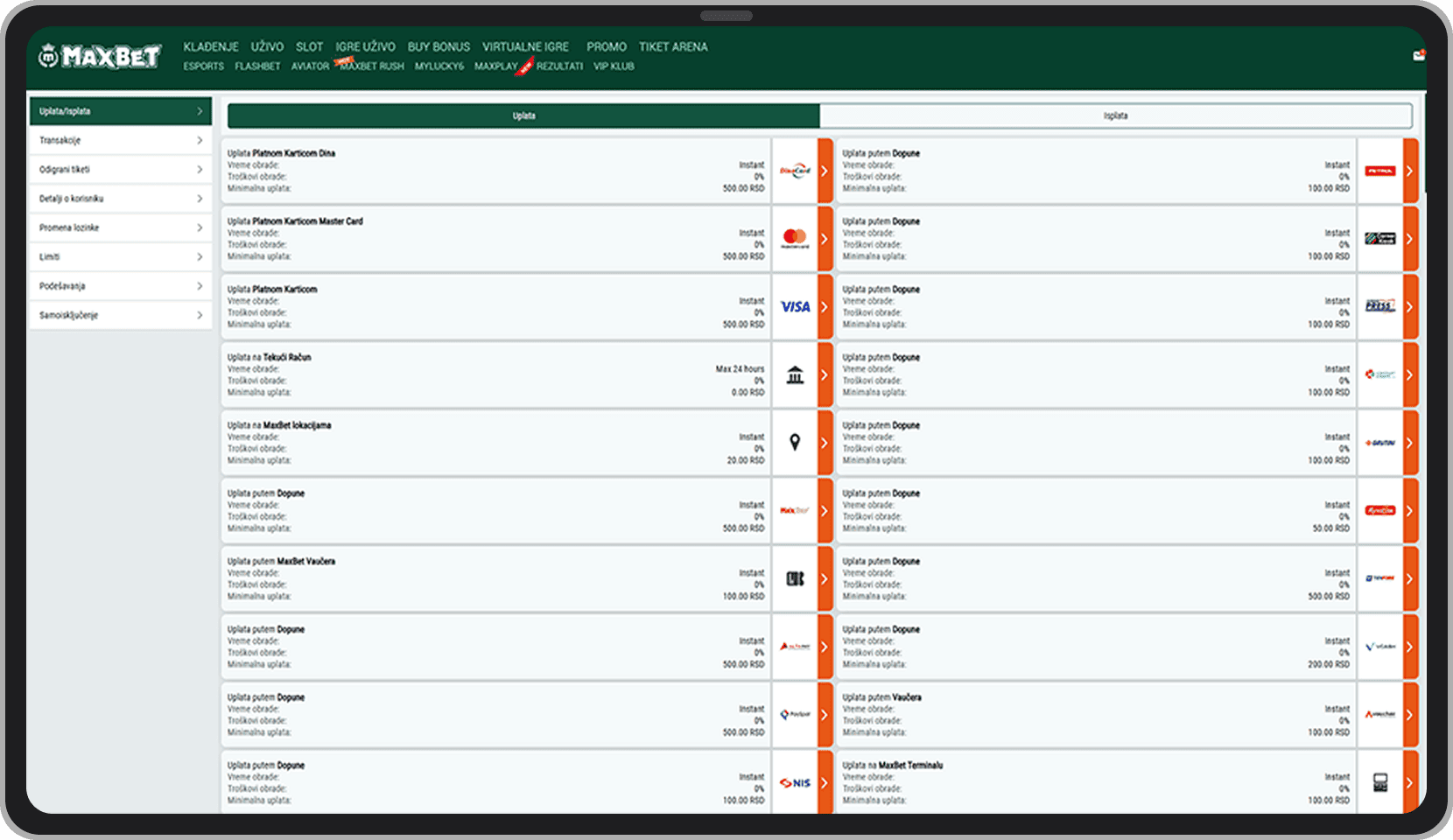Select the Uplata tab
The height and width of the screenshot is (840, 1453).
click(x=523, y=115)
